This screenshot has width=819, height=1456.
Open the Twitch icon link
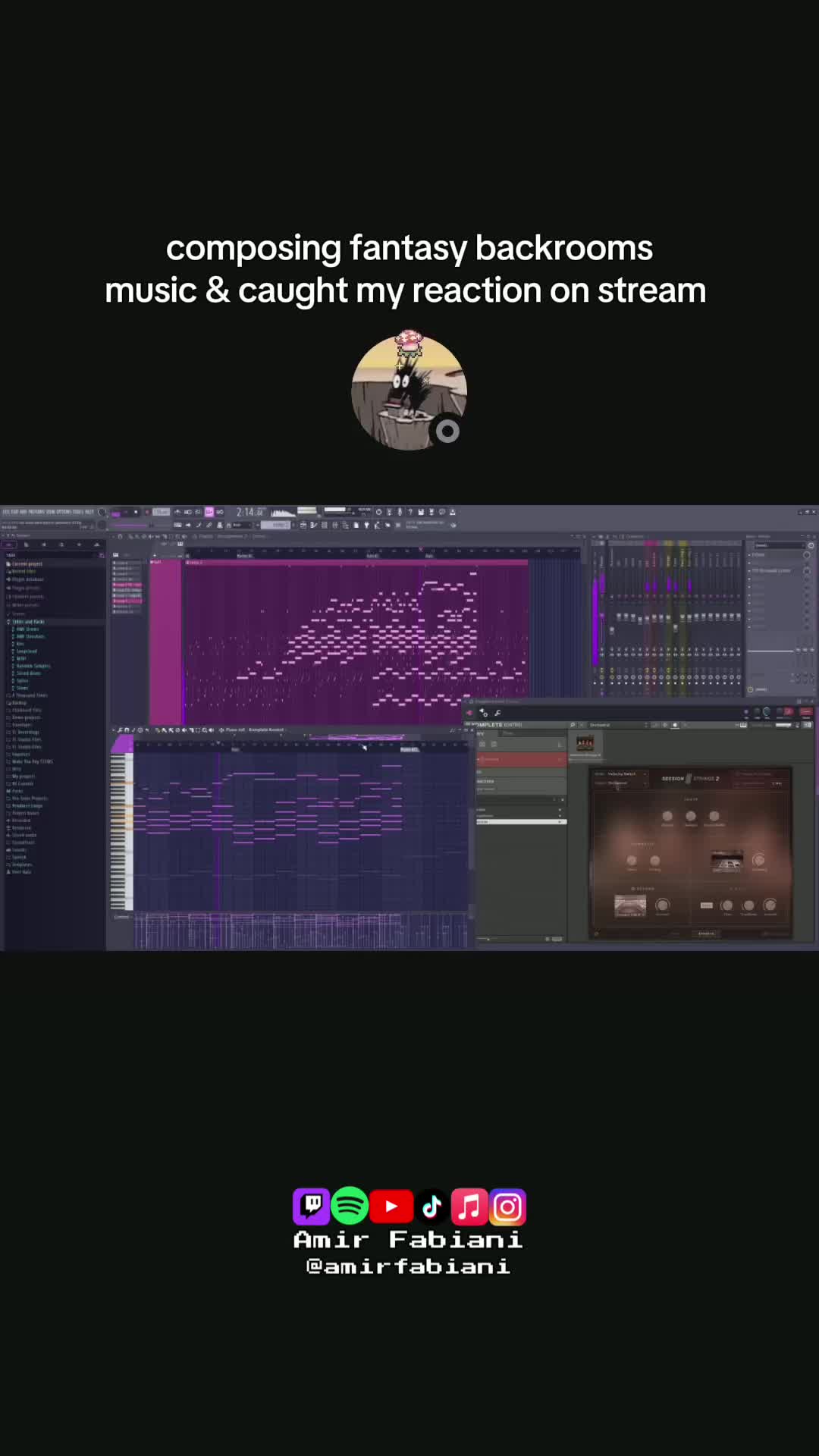pyautogui.click(x=312, y=1206)
